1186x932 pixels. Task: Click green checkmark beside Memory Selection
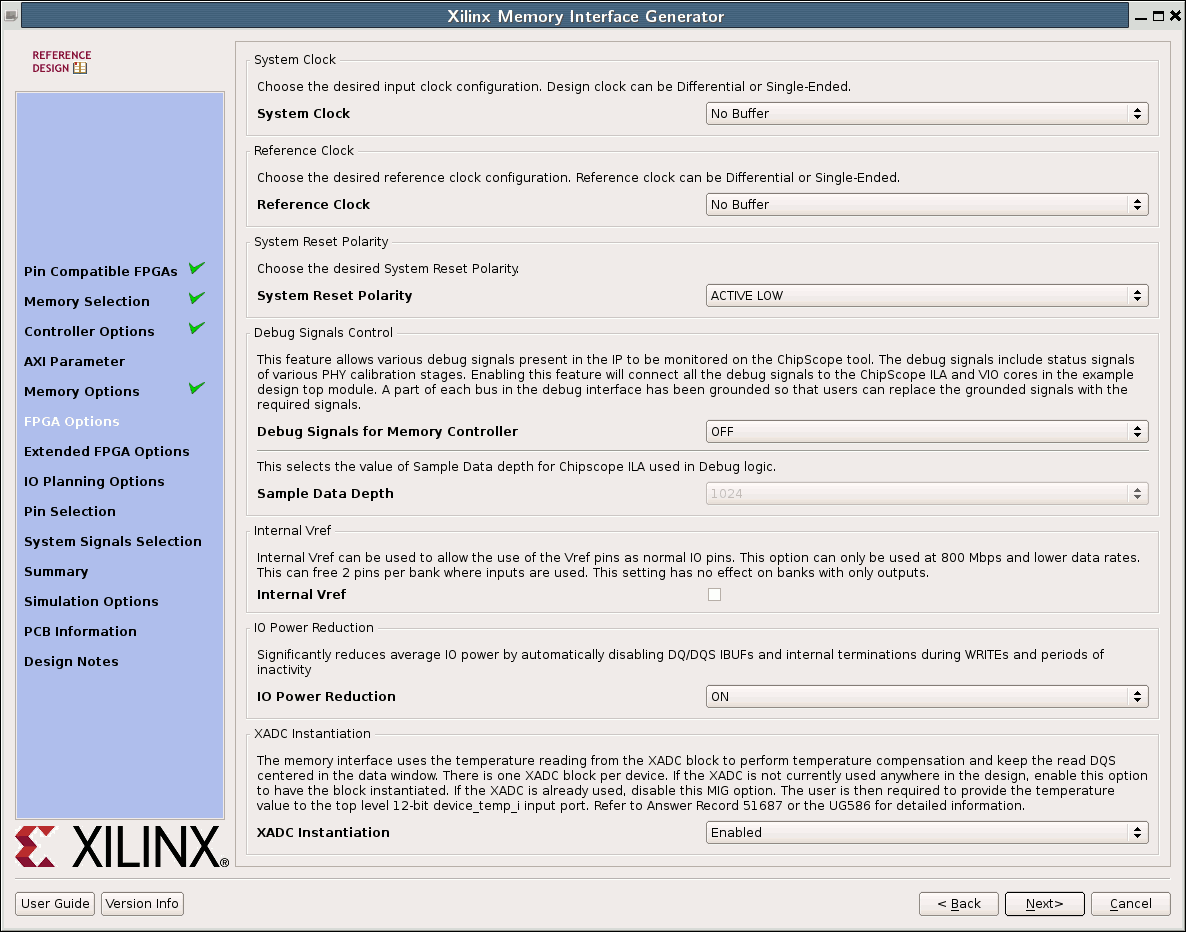pyautogui.click(x=197, y=298)
